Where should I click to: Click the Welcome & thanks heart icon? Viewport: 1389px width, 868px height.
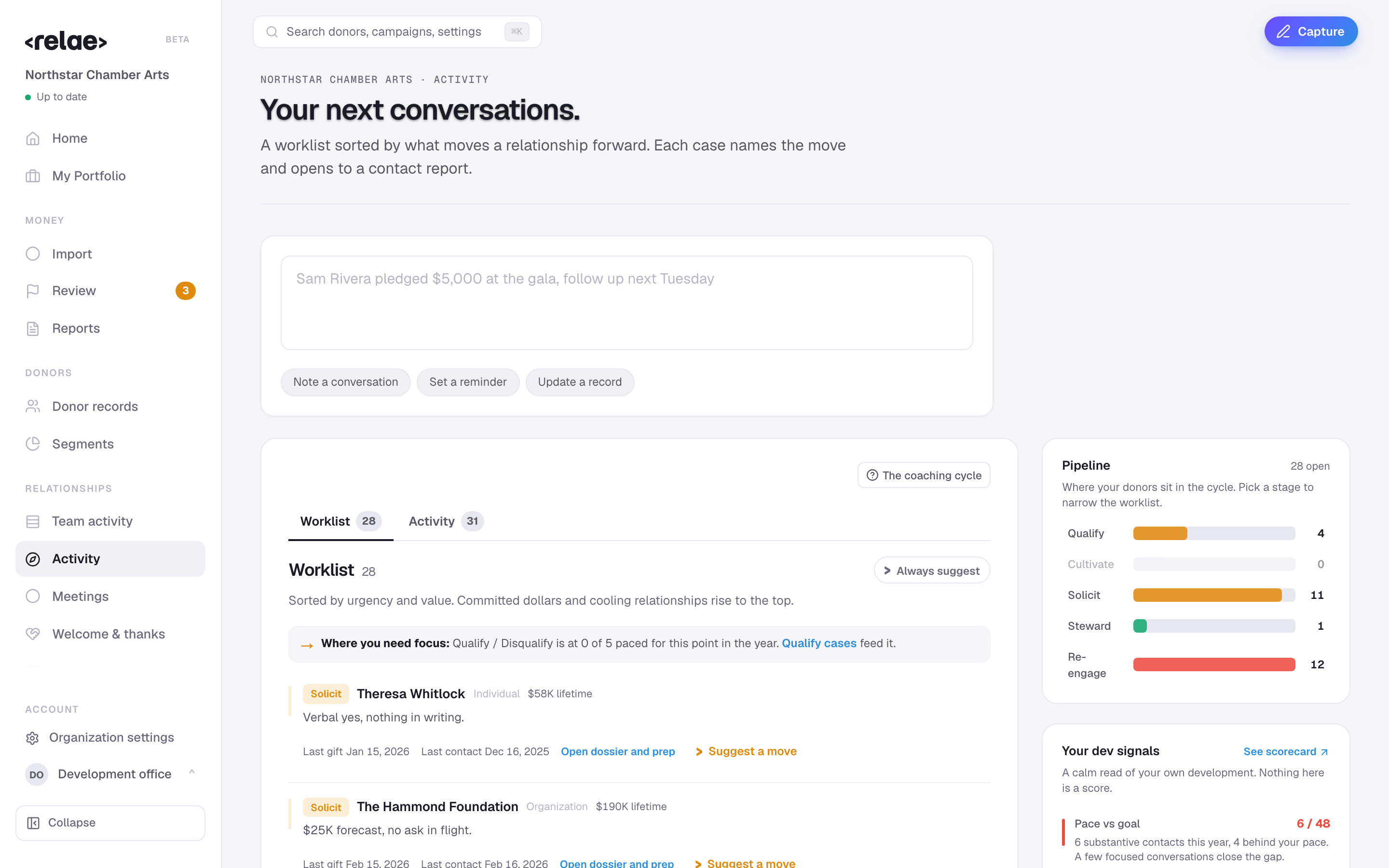click(x=33, y=634)
